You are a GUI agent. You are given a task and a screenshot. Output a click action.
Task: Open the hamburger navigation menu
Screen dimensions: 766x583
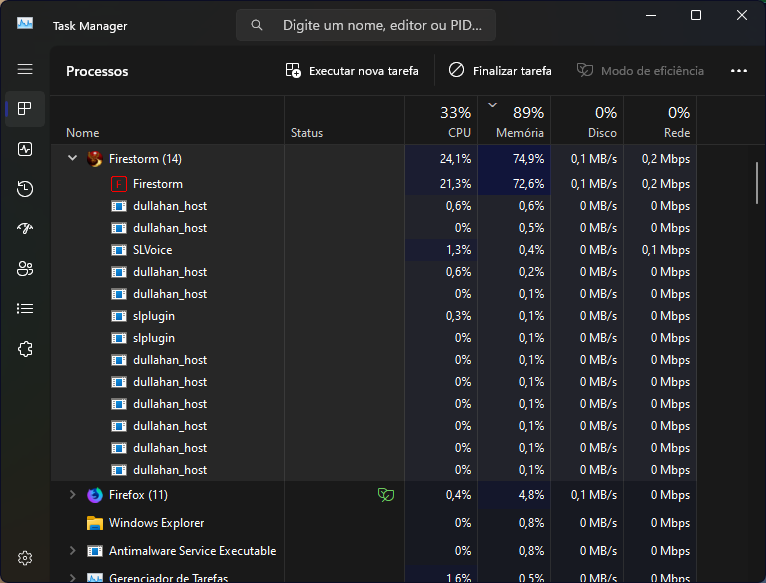[25, 69]
